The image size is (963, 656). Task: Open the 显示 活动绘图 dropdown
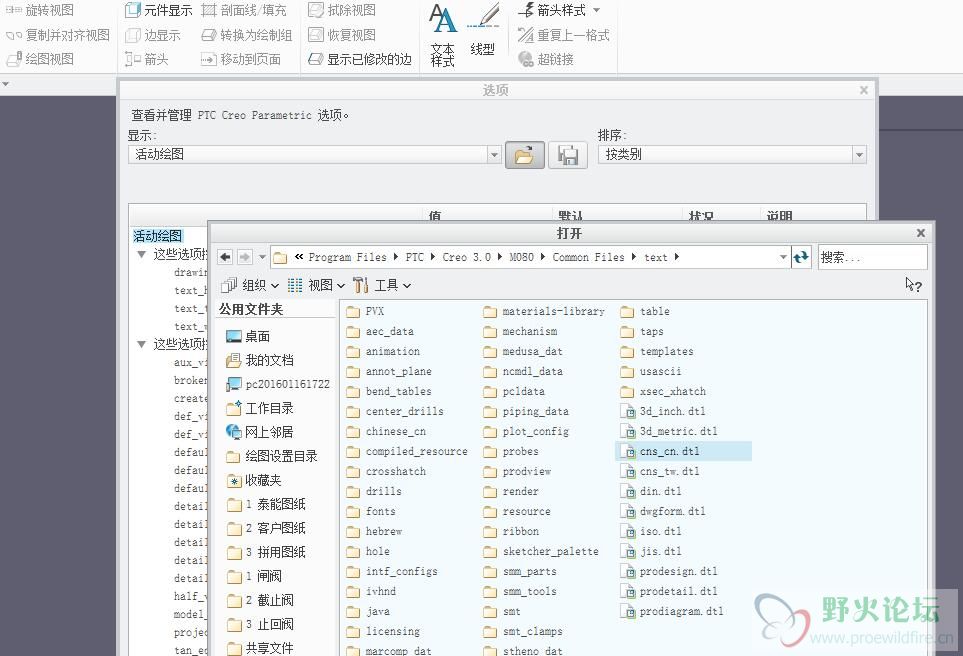(494, 154)
